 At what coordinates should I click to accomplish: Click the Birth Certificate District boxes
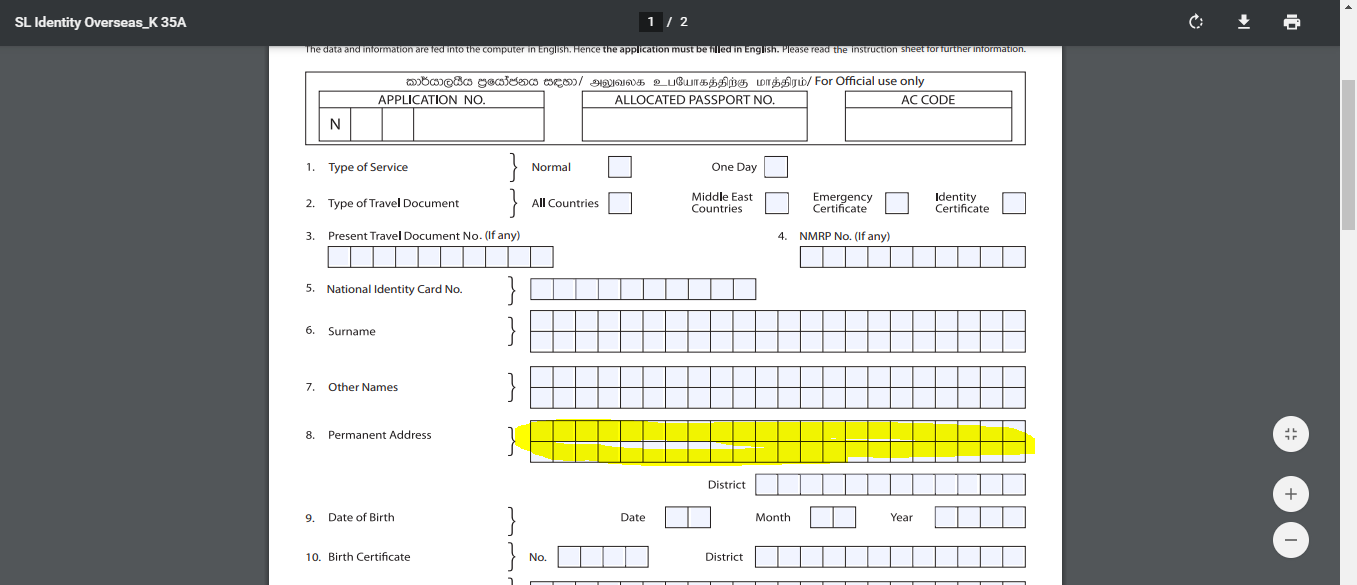tap(890, 557)
